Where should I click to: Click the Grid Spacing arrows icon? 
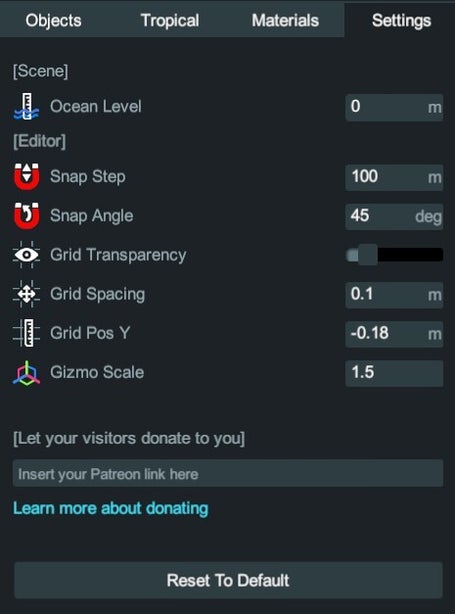coord(26,294)
